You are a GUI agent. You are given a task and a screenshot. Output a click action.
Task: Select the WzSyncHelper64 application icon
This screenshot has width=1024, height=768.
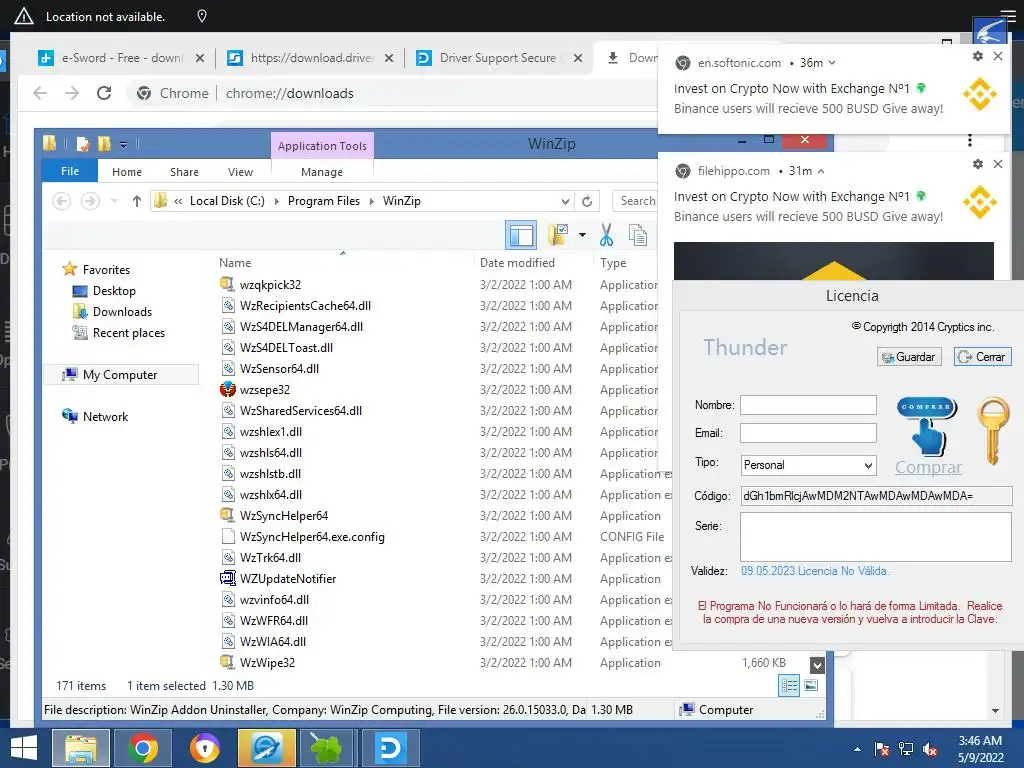227,515
